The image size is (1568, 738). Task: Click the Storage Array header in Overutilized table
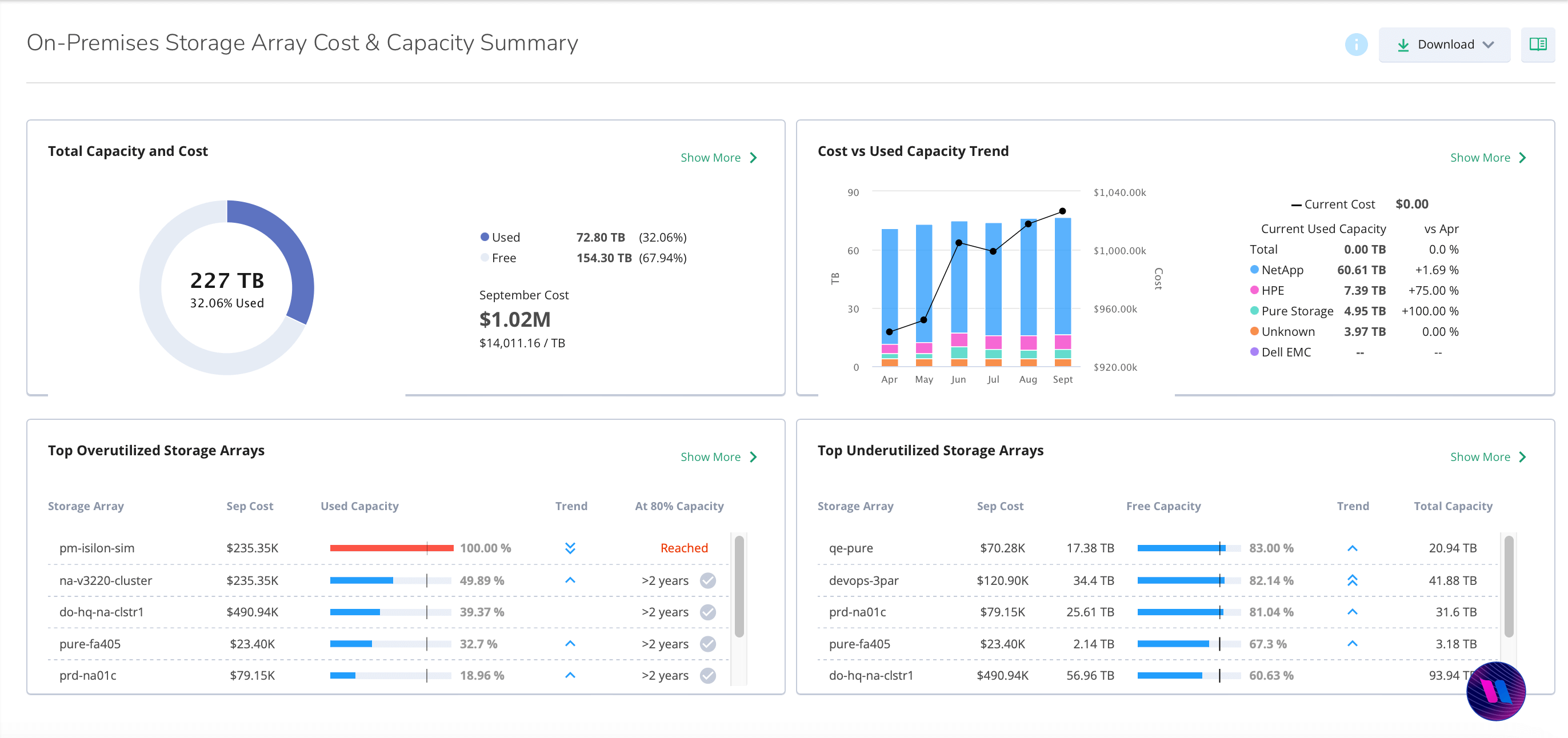coord(86,506)
